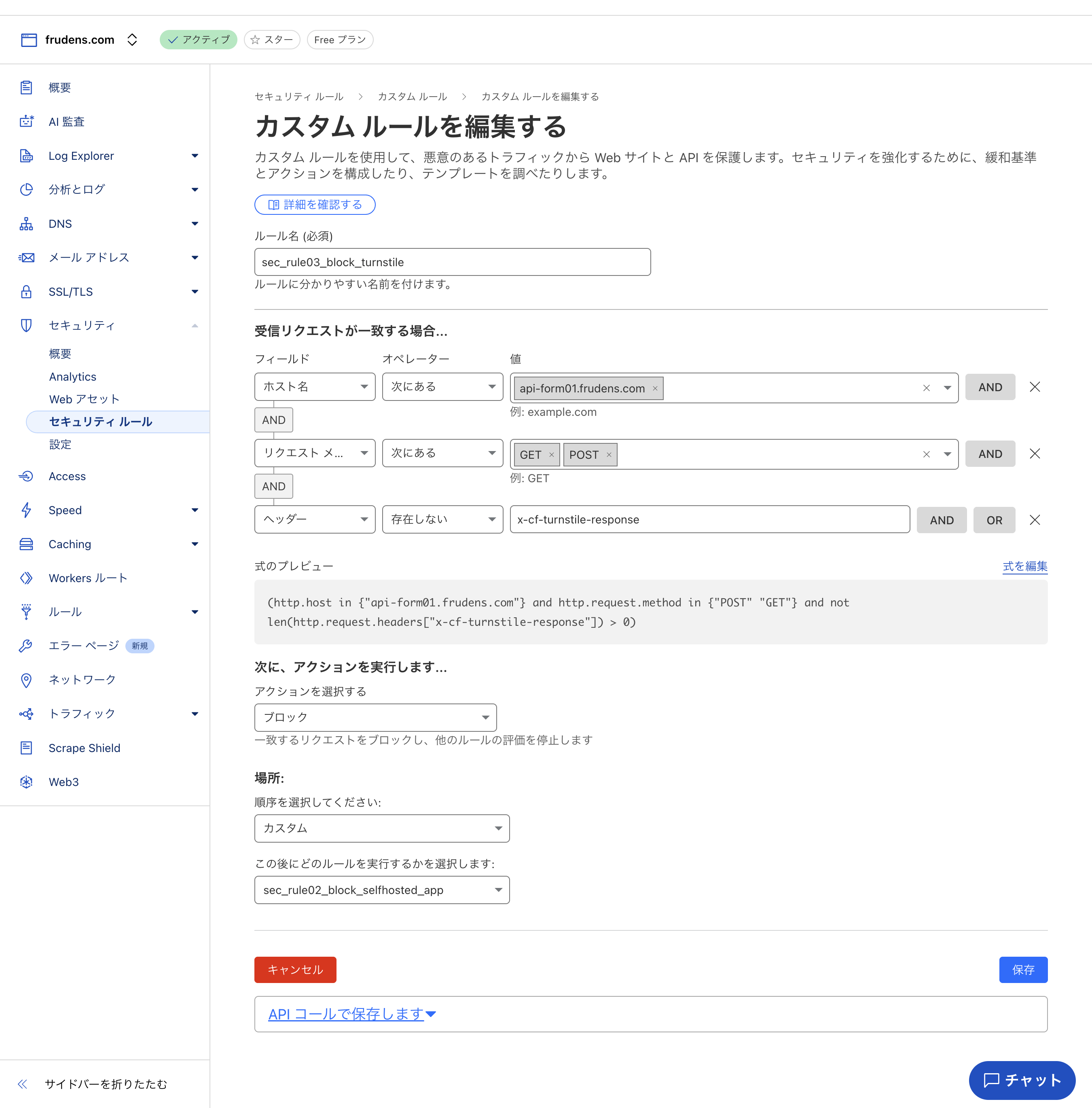
Task: Click AND button on the hostname row
Action: tap(990, 387)
